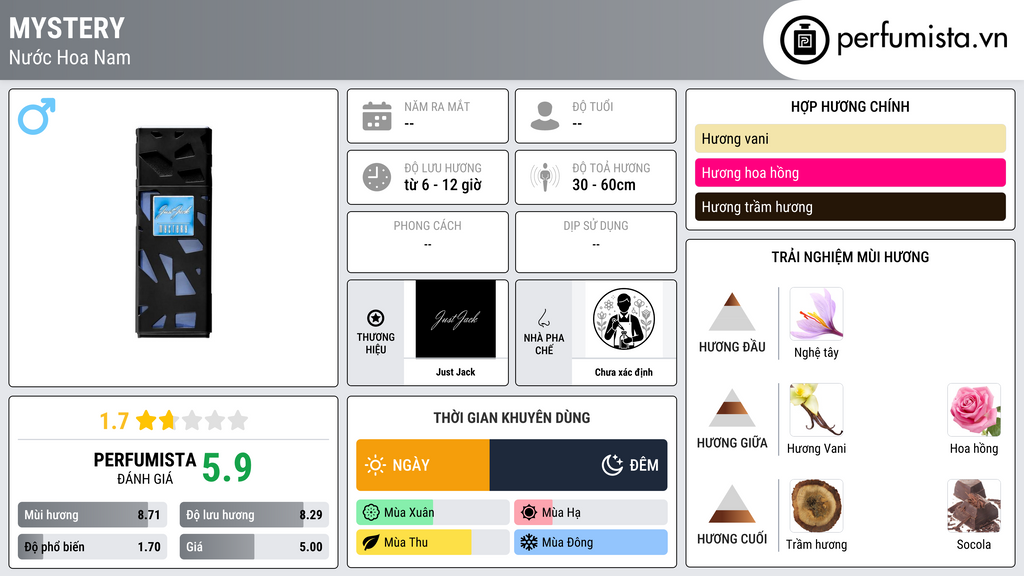Click the green 5.9 Perfumista score
The image size is (1024, 576).
[x=227, y=467]
